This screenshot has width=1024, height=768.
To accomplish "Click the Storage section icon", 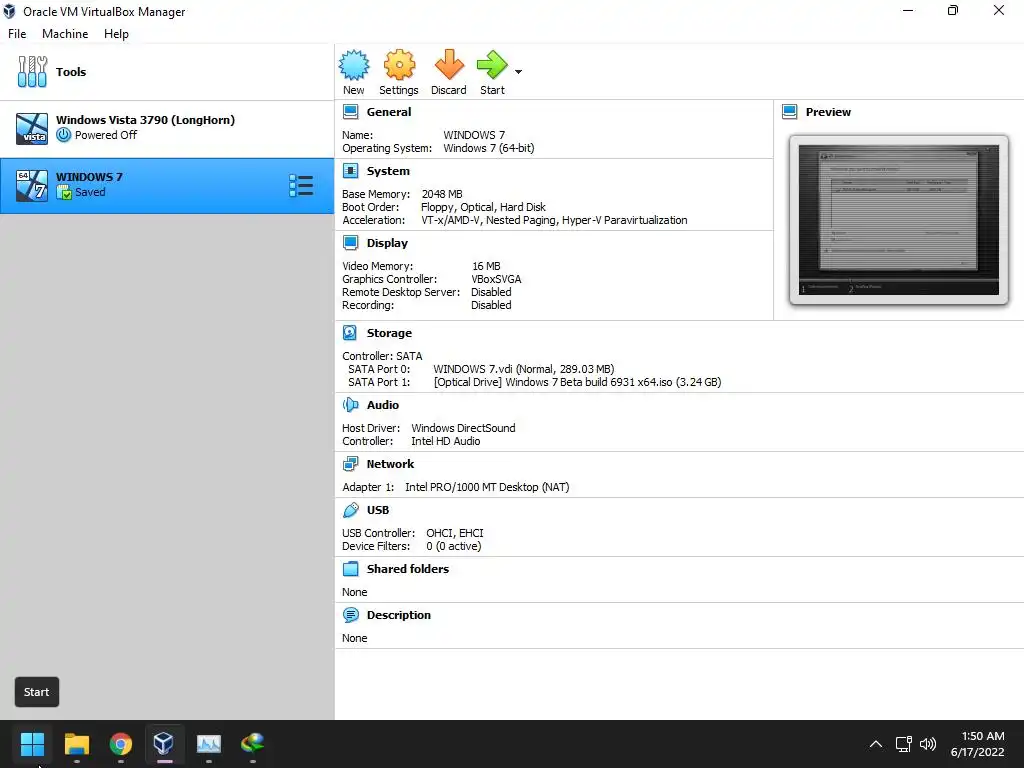I will point(350,333).
